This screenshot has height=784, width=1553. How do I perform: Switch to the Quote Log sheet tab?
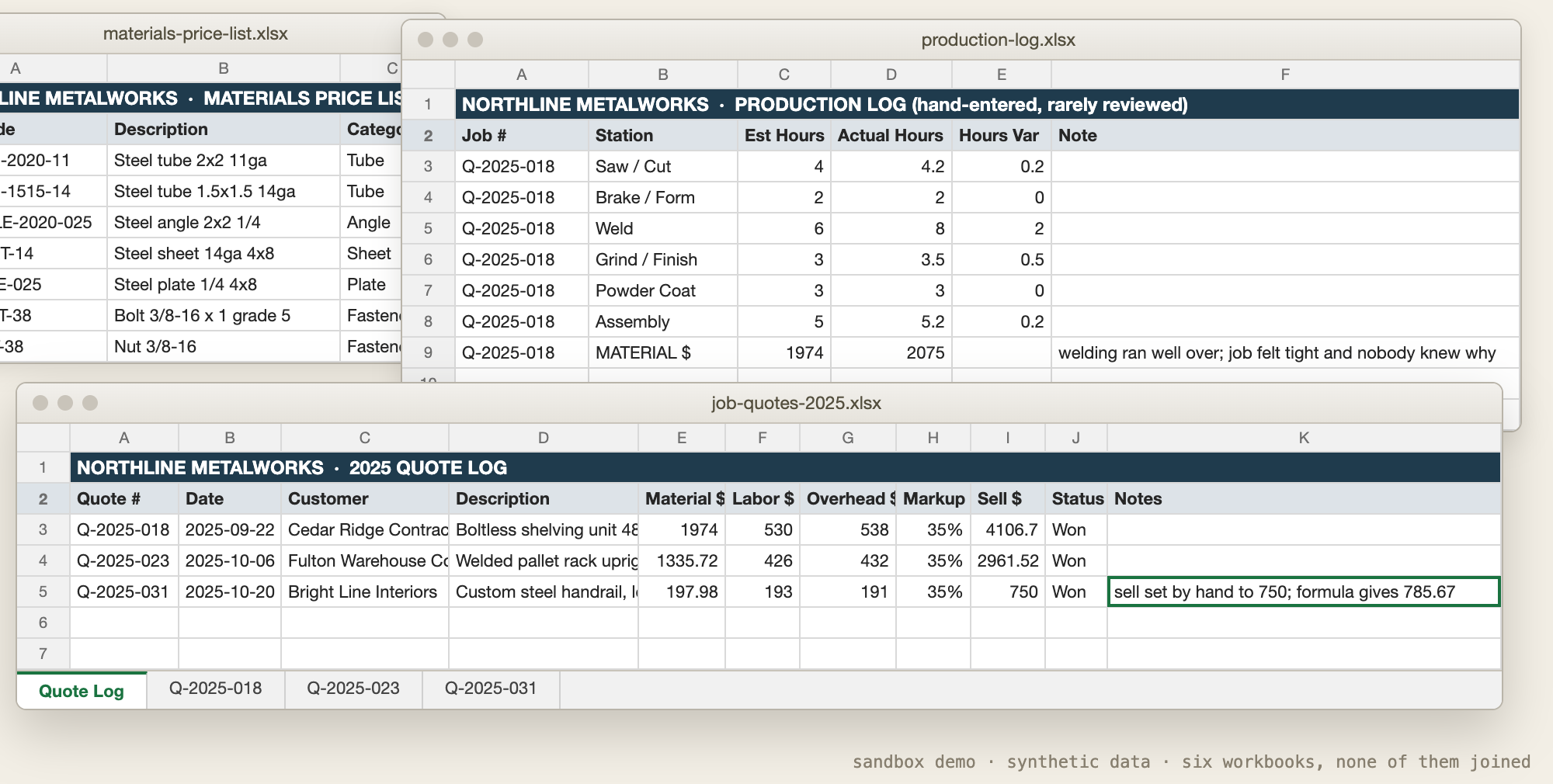[x=82, y=690]
